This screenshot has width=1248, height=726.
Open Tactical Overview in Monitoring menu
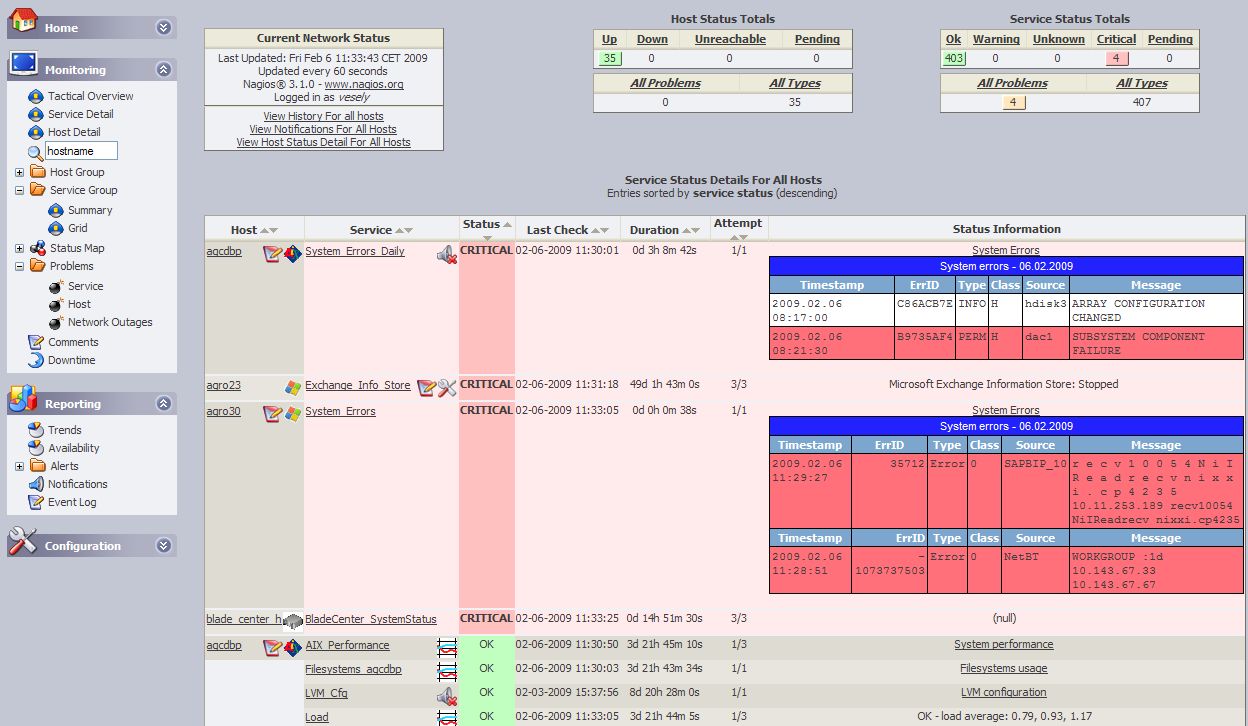tap(90, 96)
